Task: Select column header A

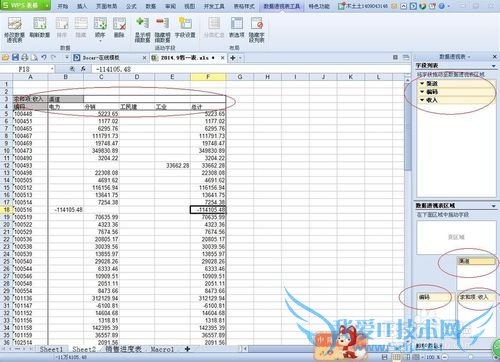Action: click(30, 77)
